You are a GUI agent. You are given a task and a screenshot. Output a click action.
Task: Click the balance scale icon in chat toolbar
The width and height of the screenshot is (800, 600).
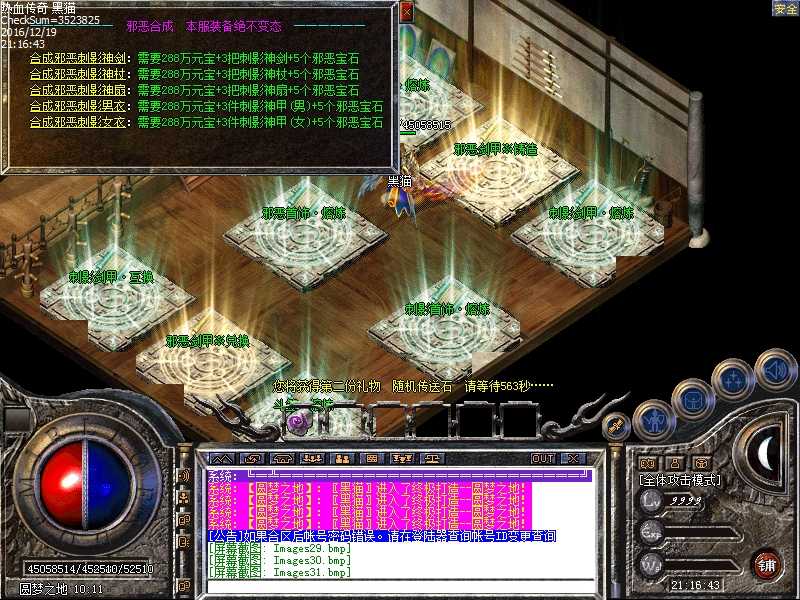(x=432, y=458)
